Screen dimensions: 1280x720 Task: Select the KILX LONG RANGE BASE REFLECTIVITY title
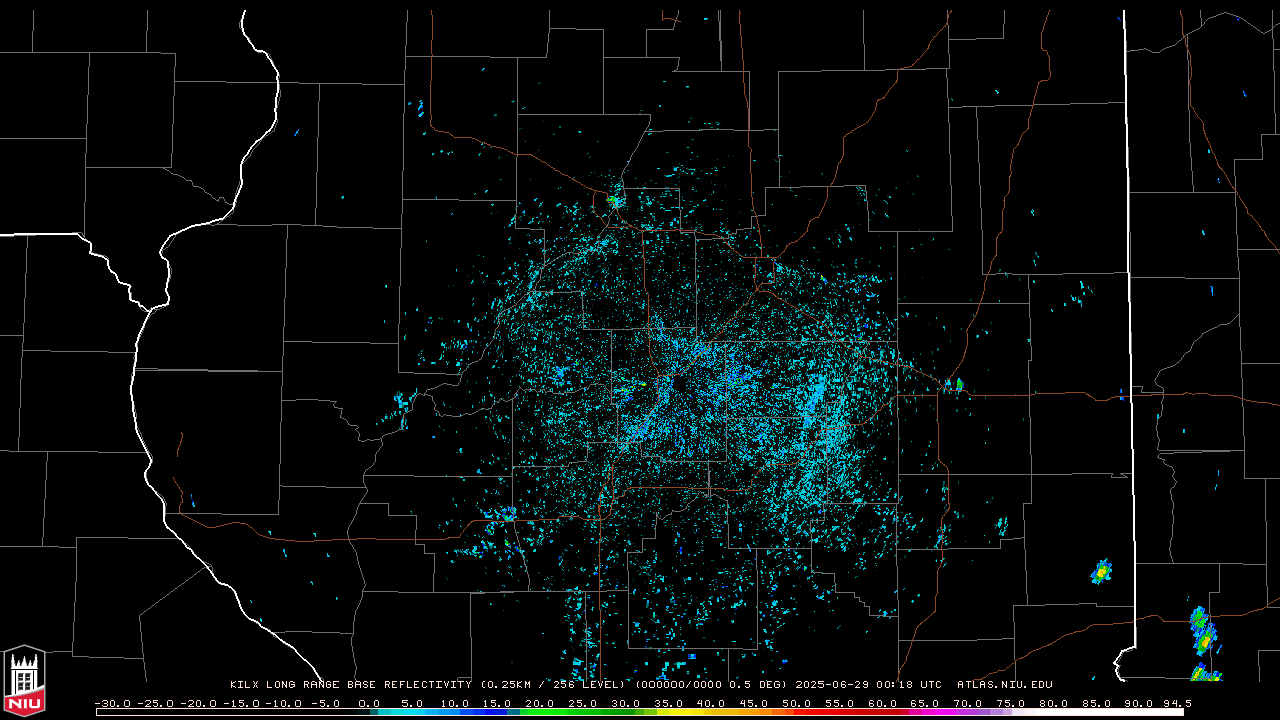(x=351, y=685)
